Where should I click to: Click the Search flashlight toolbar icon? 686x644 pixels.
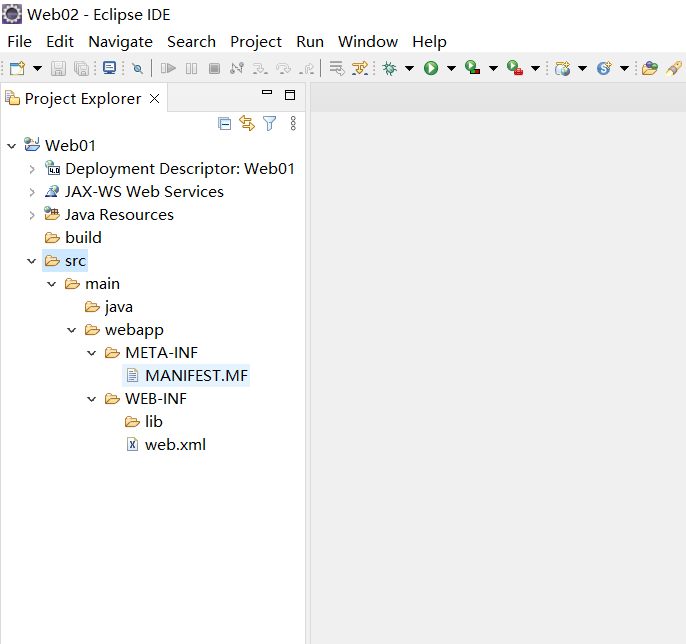(674, 68)
